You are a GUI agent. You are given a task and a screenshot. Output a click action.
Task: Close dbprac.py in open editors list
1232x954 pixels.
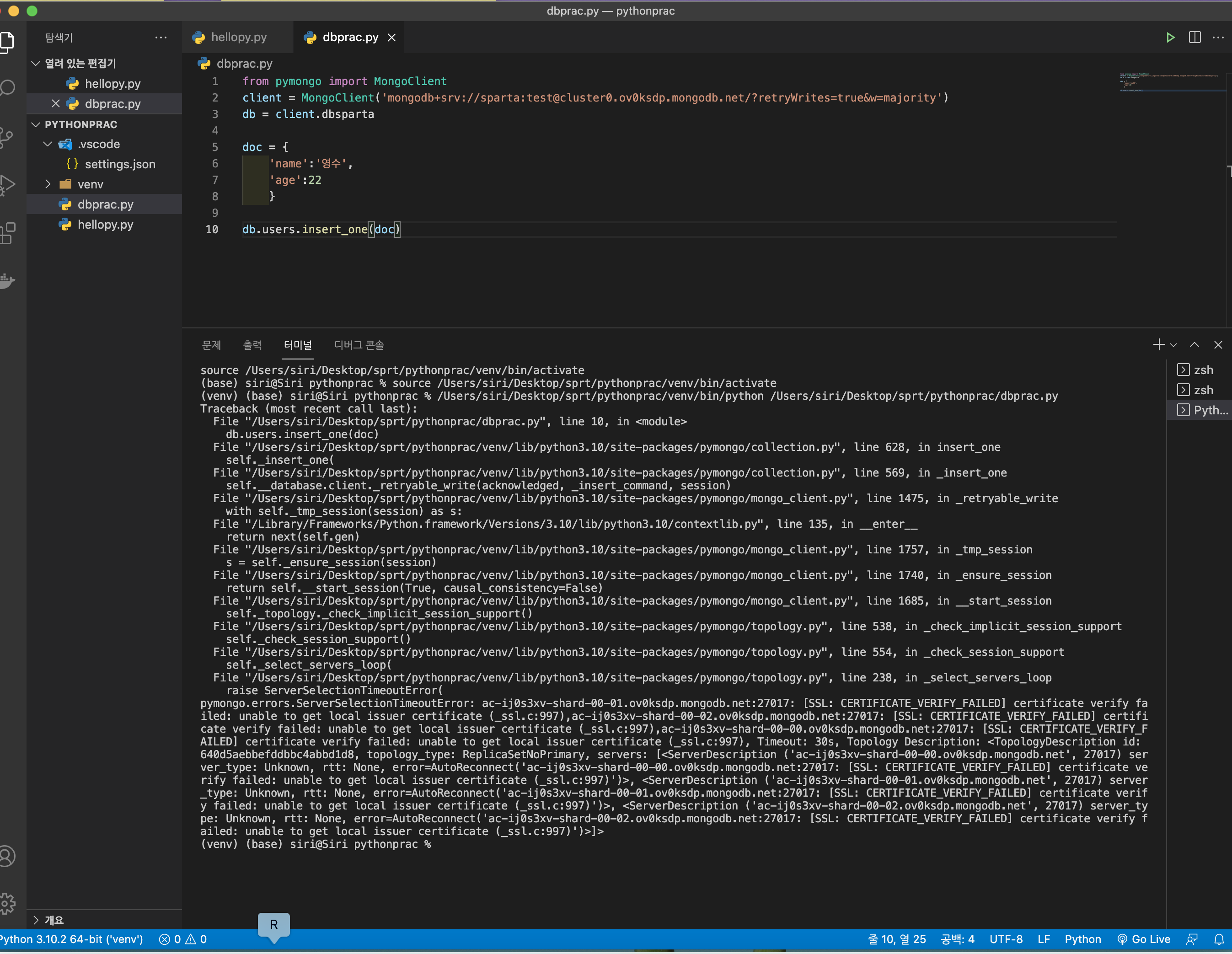point(55,104)
